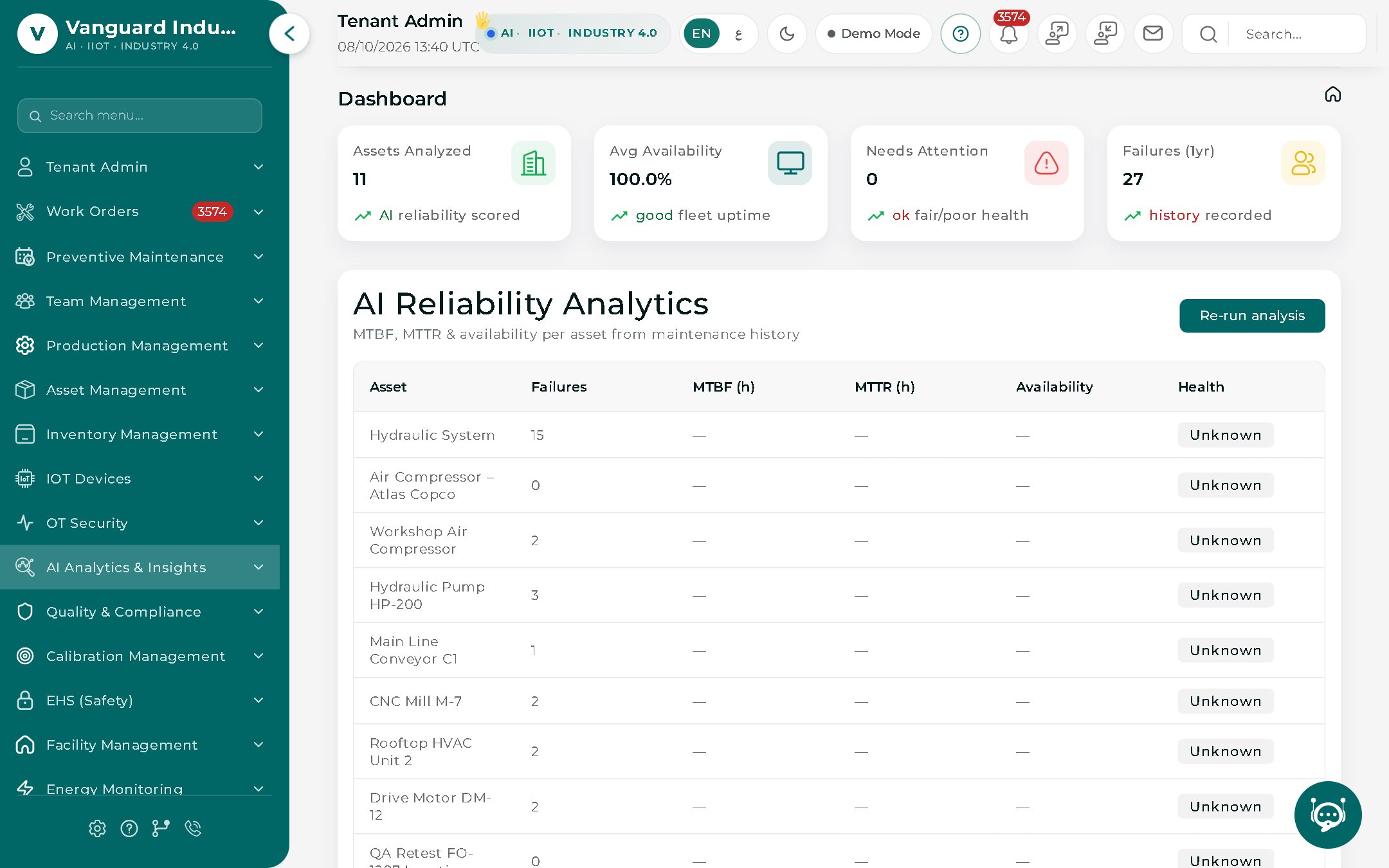Expand Energy Monitoring chevron
This screenshot has height=868, width=1389.
pyautogui.click(x=259, y=789)
